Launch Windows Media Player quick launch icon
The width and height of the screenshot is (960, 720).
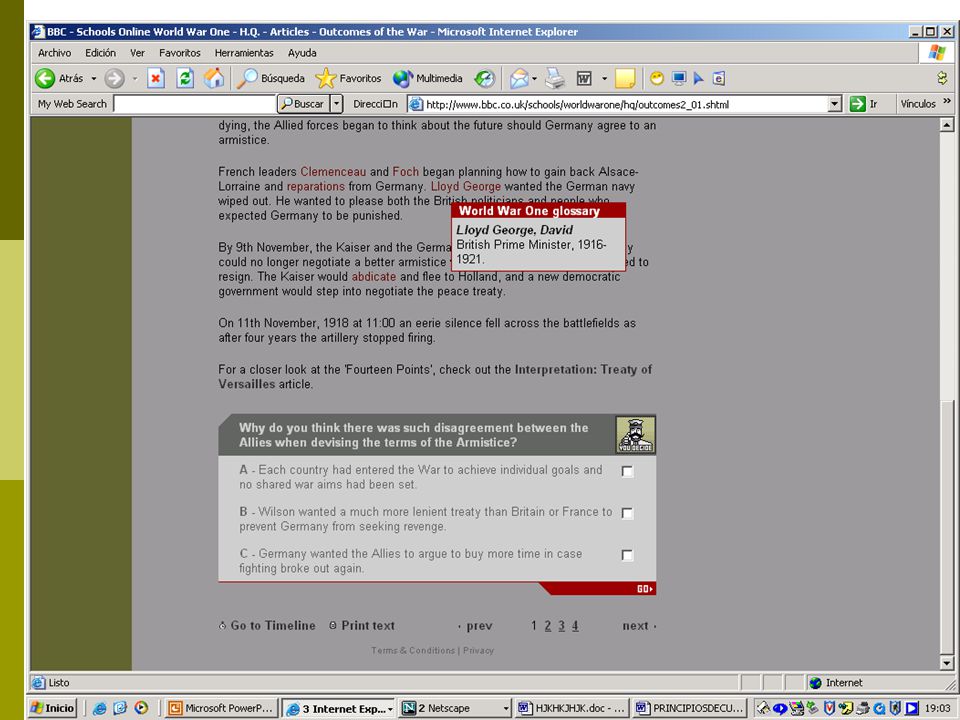coord(141,708)
